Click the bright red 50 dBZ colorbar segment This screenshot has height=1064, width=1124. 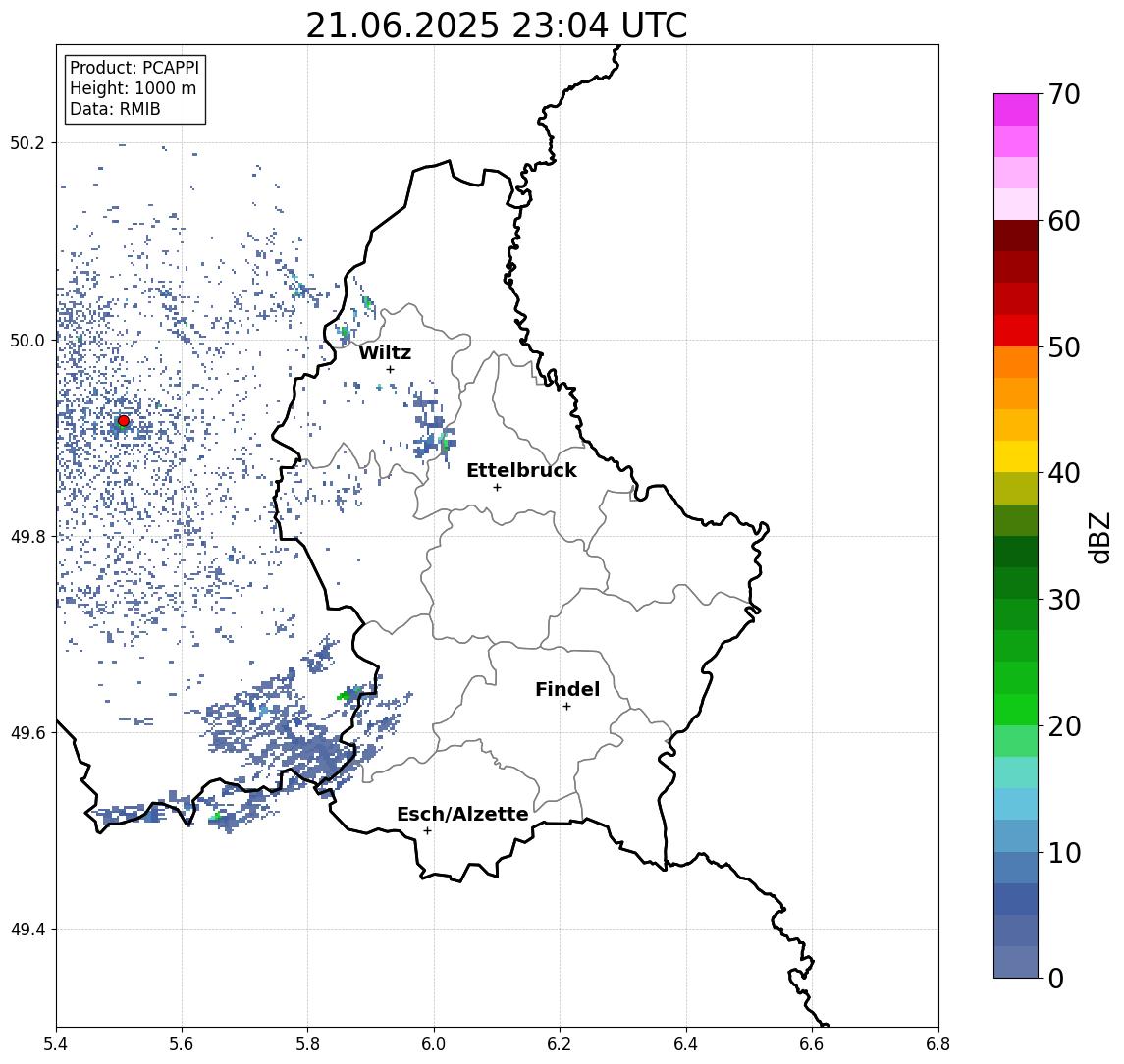point(1016,331)
